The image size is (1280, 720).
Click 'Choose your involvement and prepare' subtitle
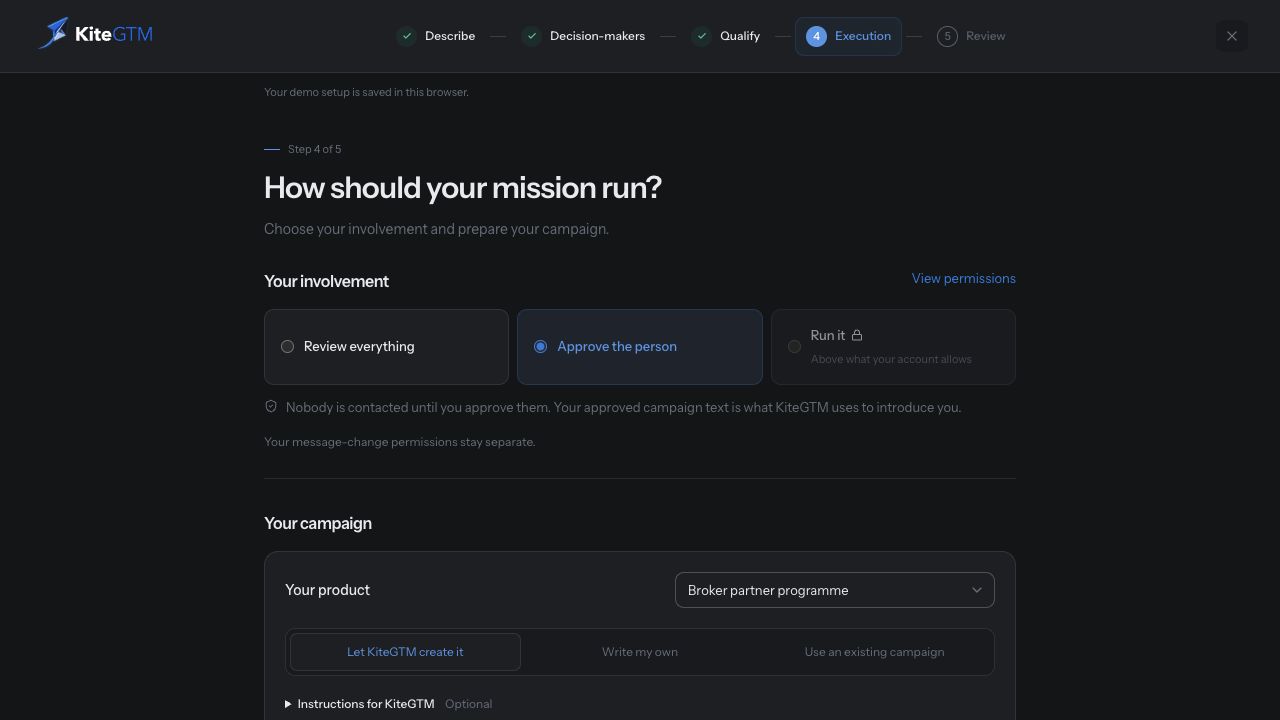coord(436,229)
